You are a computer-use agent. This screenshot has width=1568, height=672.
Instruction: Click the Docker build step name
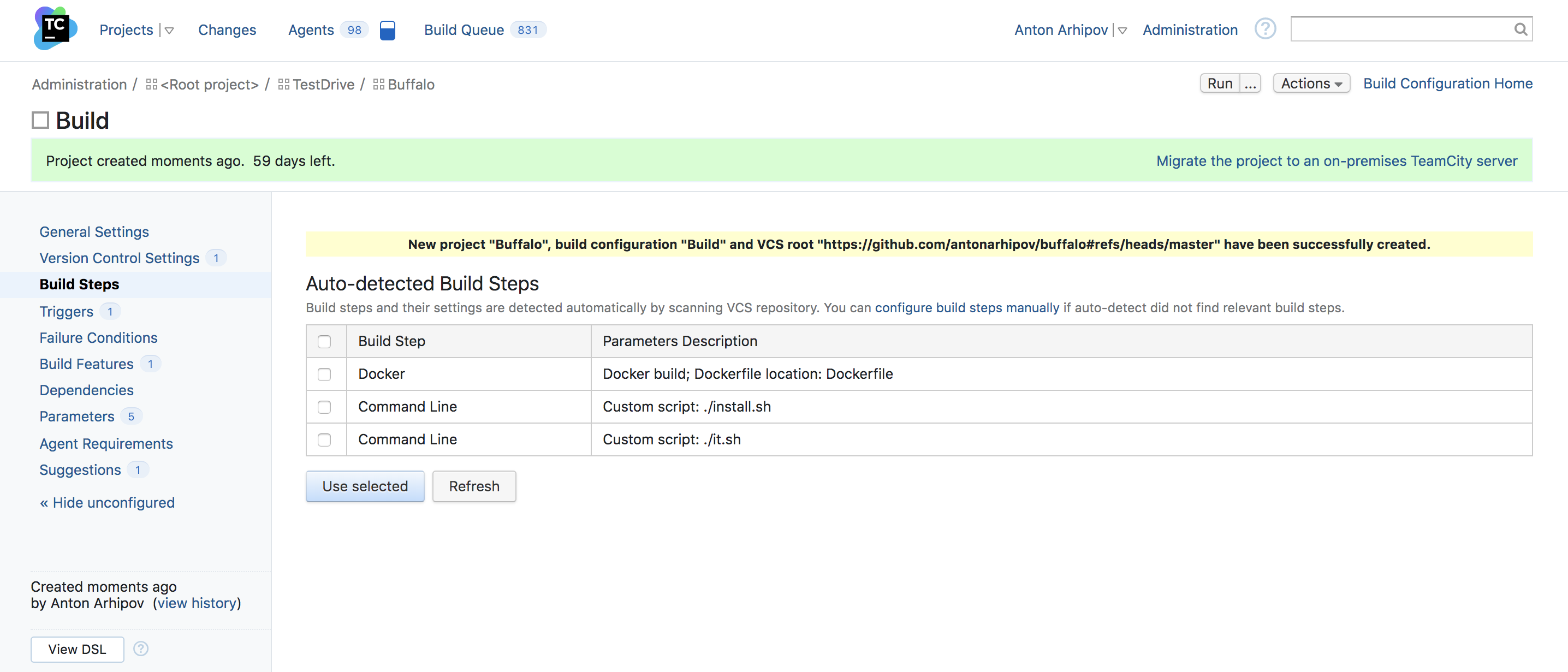tap(381, 374)
